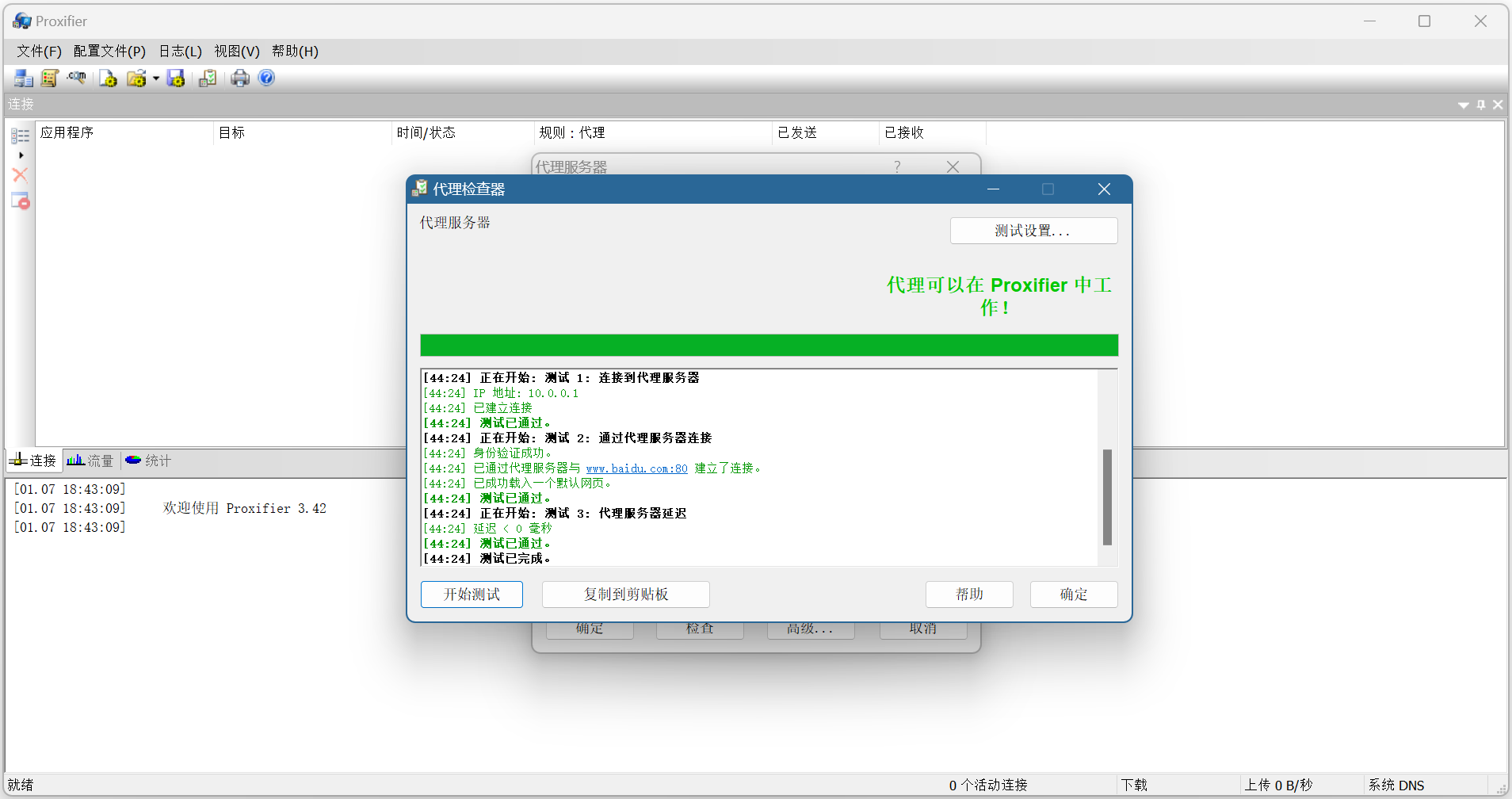This screenshot has height=799, width=1512.
Task: Open Proxy Servers toolbar icon
Action: (23, 78)
